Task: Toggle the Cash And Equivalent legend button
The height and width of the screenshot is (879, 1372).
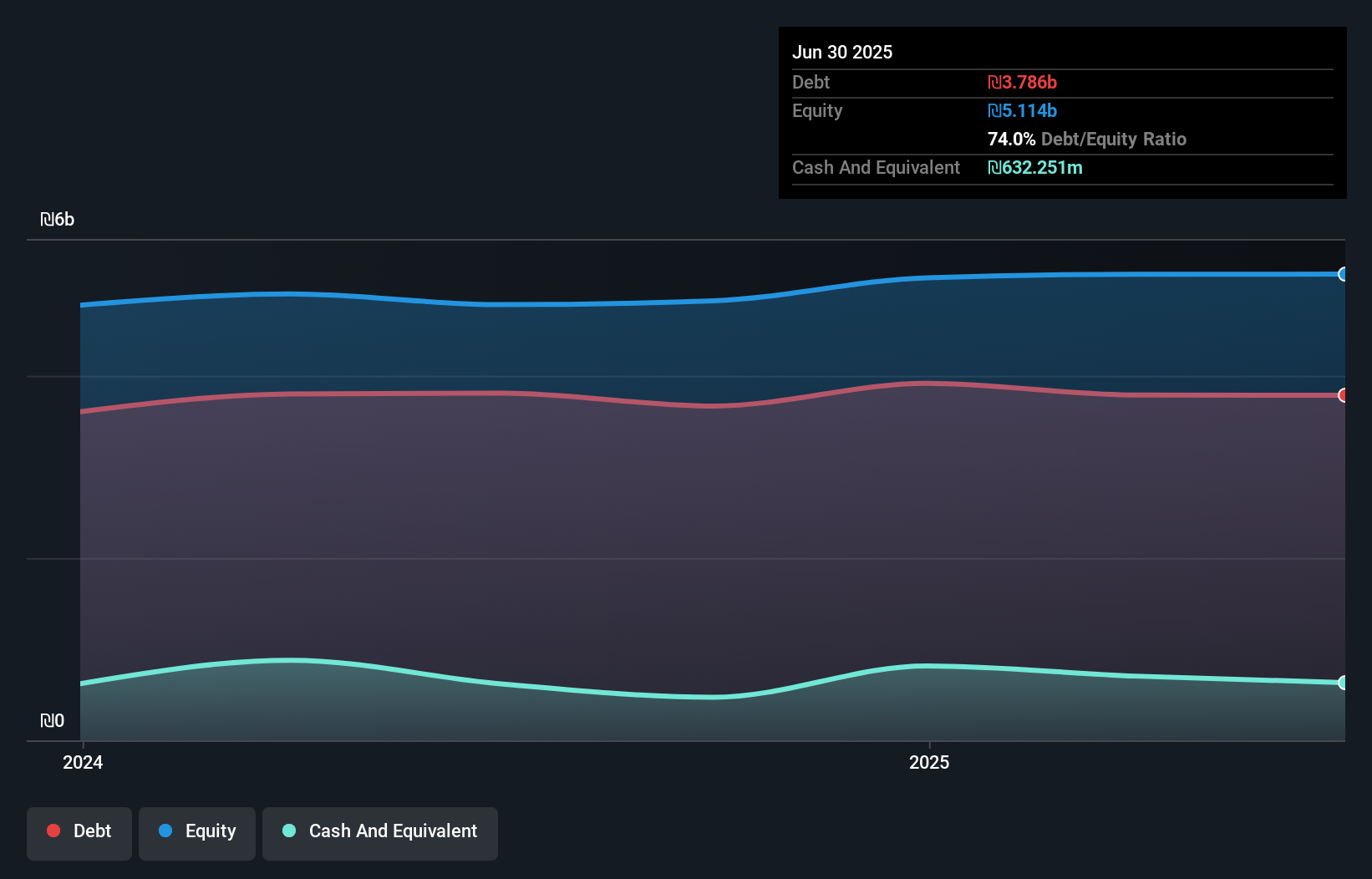Action: tap(380, 833)
